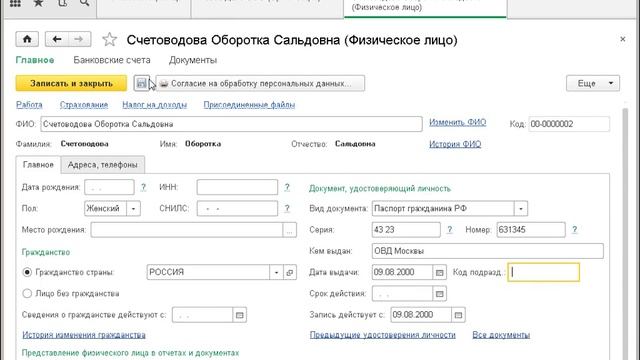Open favorites star in top bar
640x360 pixels.
click(38, 3)
